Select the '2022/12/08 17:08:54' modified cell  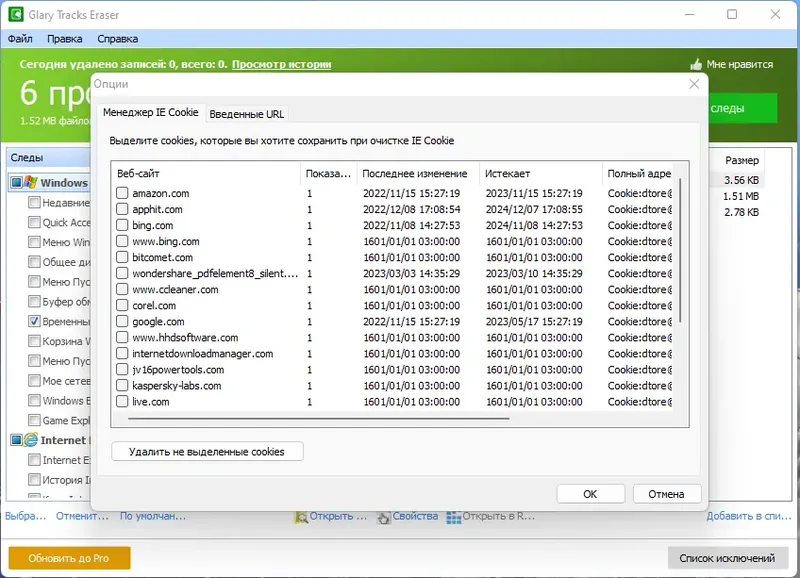(x=412, y=209)
